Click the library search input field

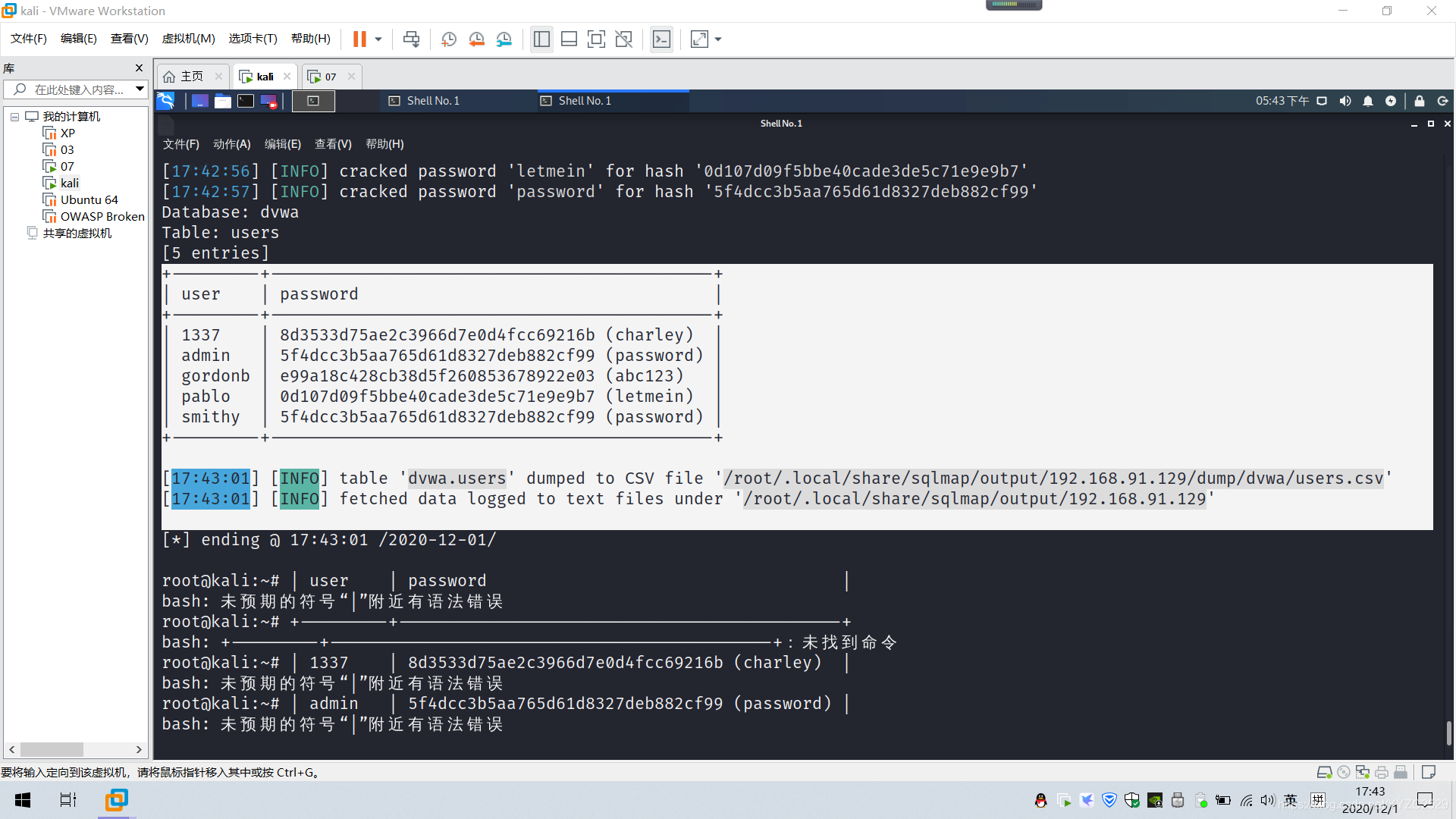point(74,89)
